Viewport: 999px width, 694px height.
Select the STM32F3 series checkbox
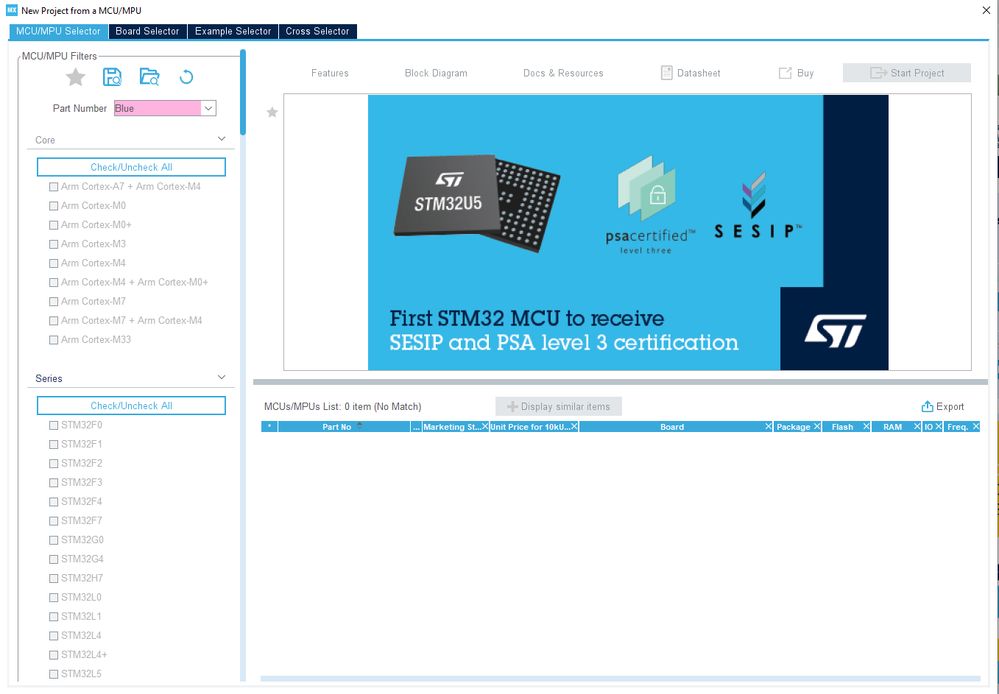click(54, 482)
